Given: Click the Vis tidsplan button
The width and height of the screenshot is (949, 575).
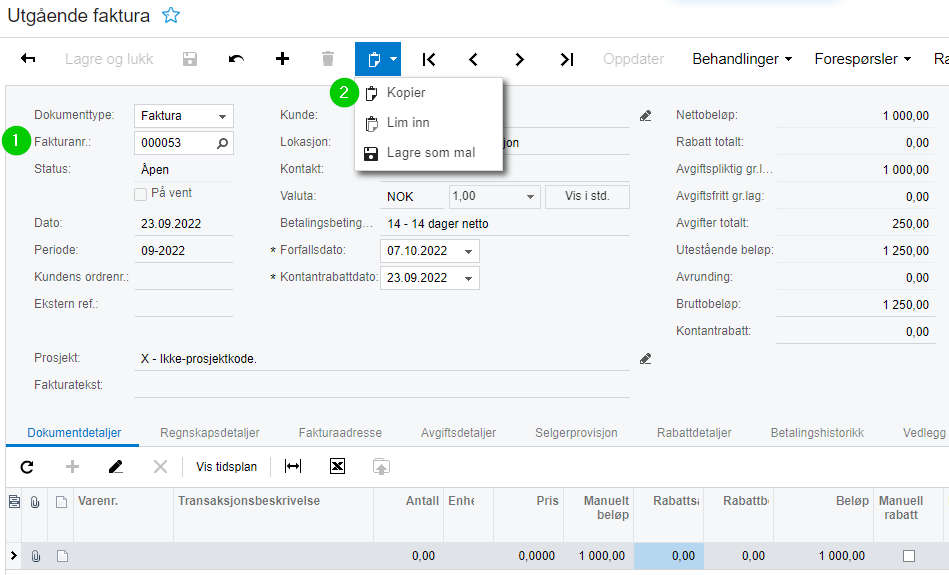Looking at the screenshot, I should point(226,467).
